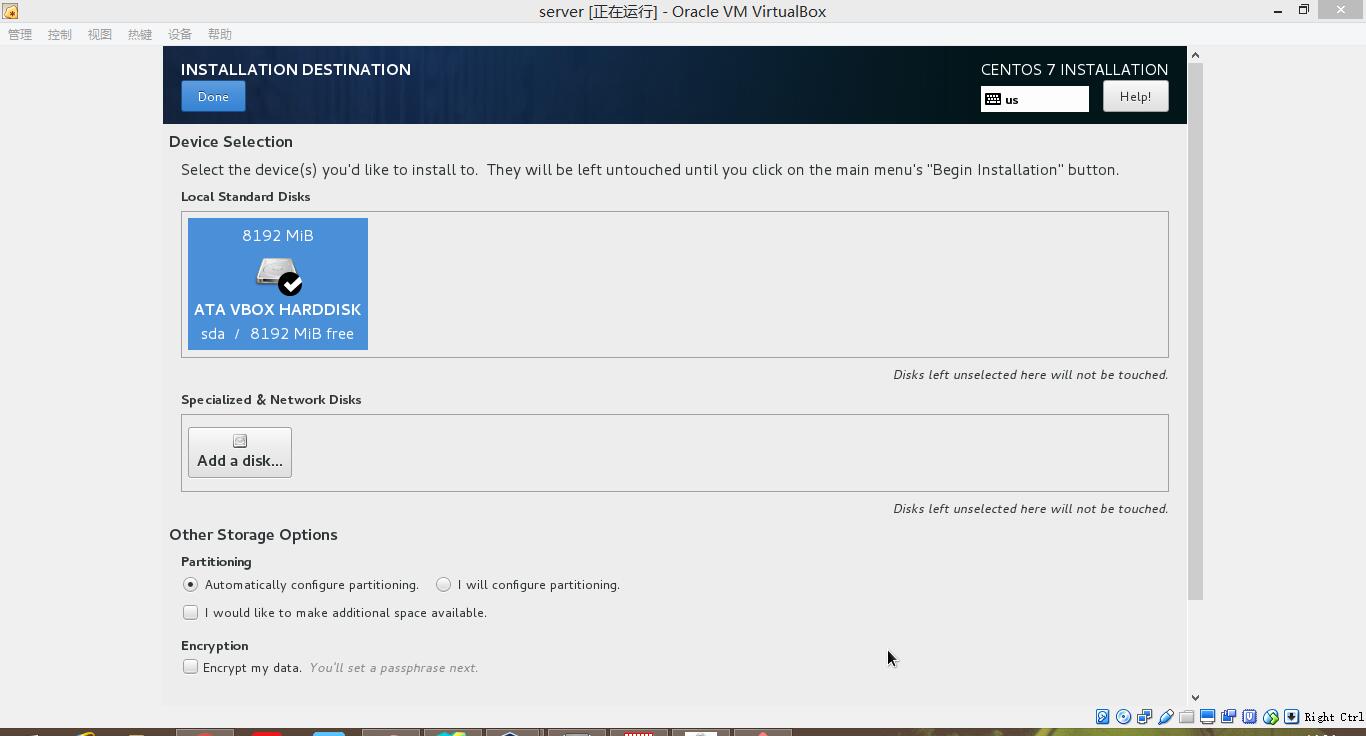Click the keyboard capture arrow icon
The width and height of the screenshot is (1366, 736).
click(x=1291, y=717)
